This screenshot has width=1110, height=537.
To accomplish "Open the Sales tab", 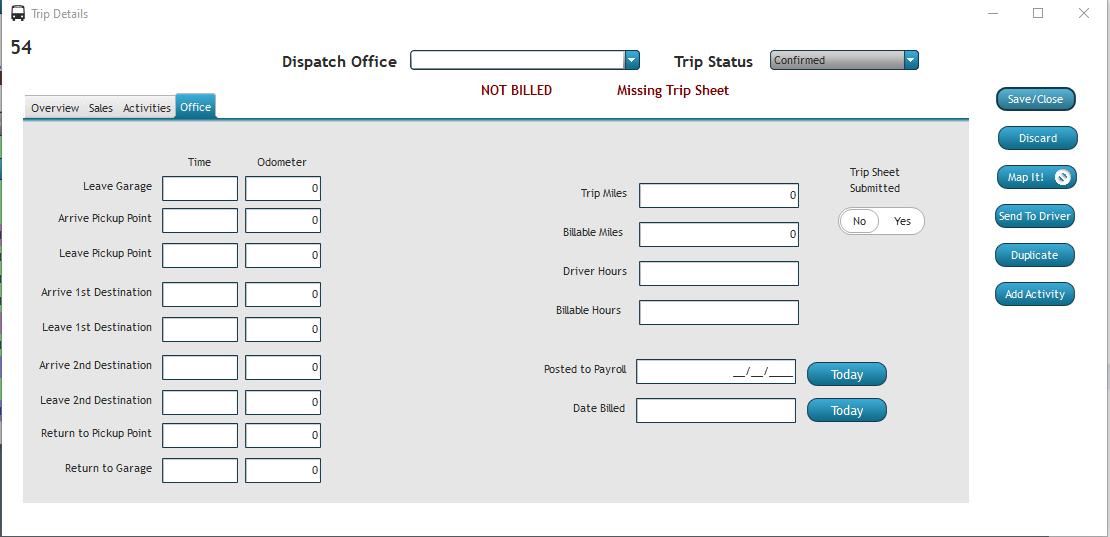I will [101, 108].
